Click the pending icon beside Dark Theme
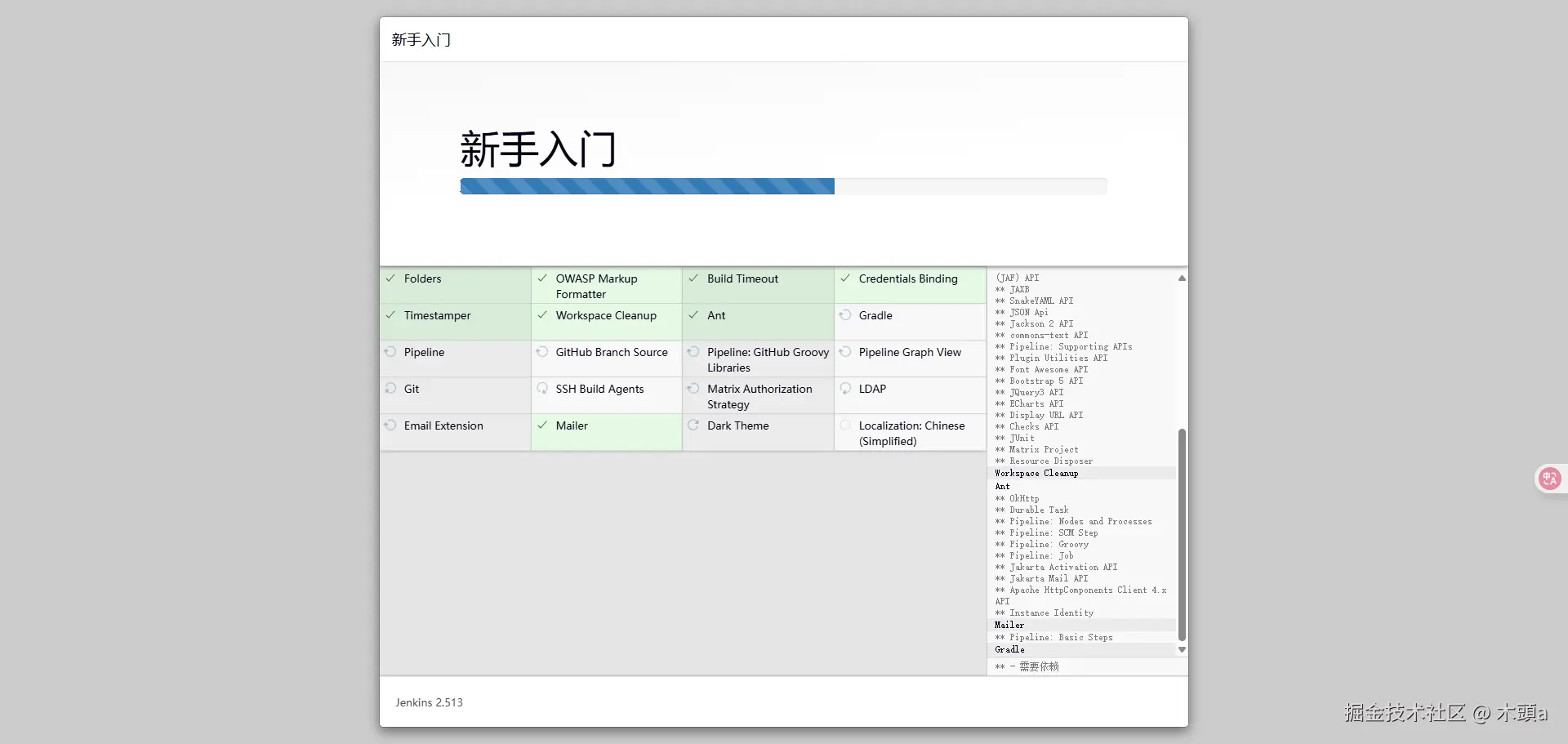 (693, 425)
